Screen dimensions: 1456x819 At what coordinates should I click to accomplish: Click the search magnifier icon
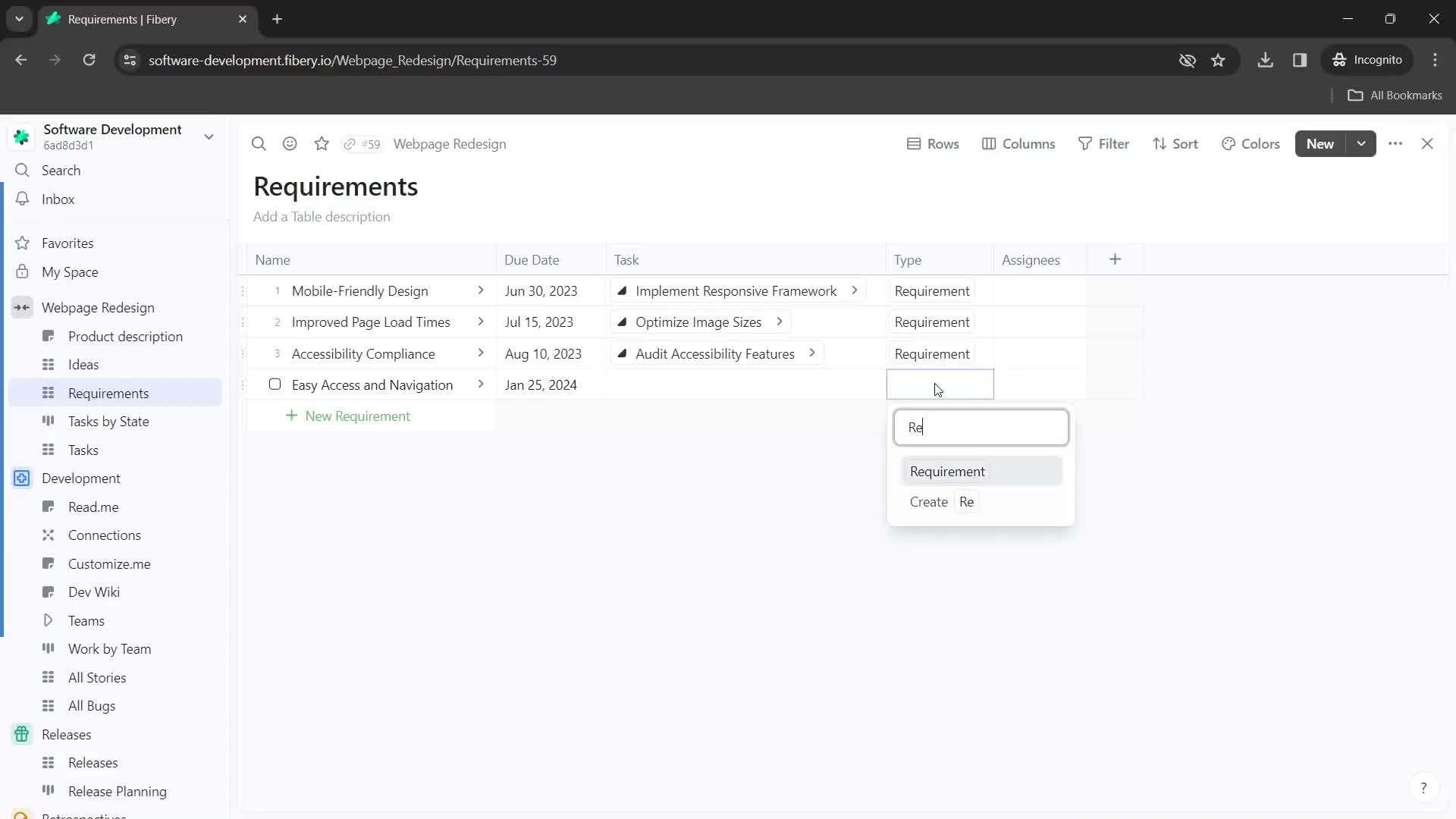pos(259,144)
